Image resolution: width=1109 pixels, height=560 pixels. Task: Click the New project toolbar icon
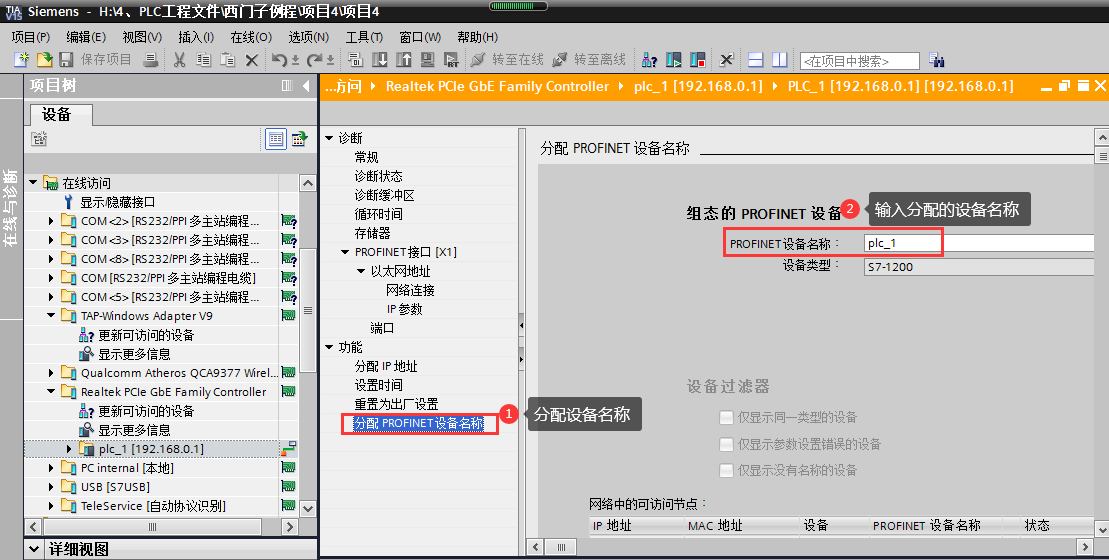21,60
